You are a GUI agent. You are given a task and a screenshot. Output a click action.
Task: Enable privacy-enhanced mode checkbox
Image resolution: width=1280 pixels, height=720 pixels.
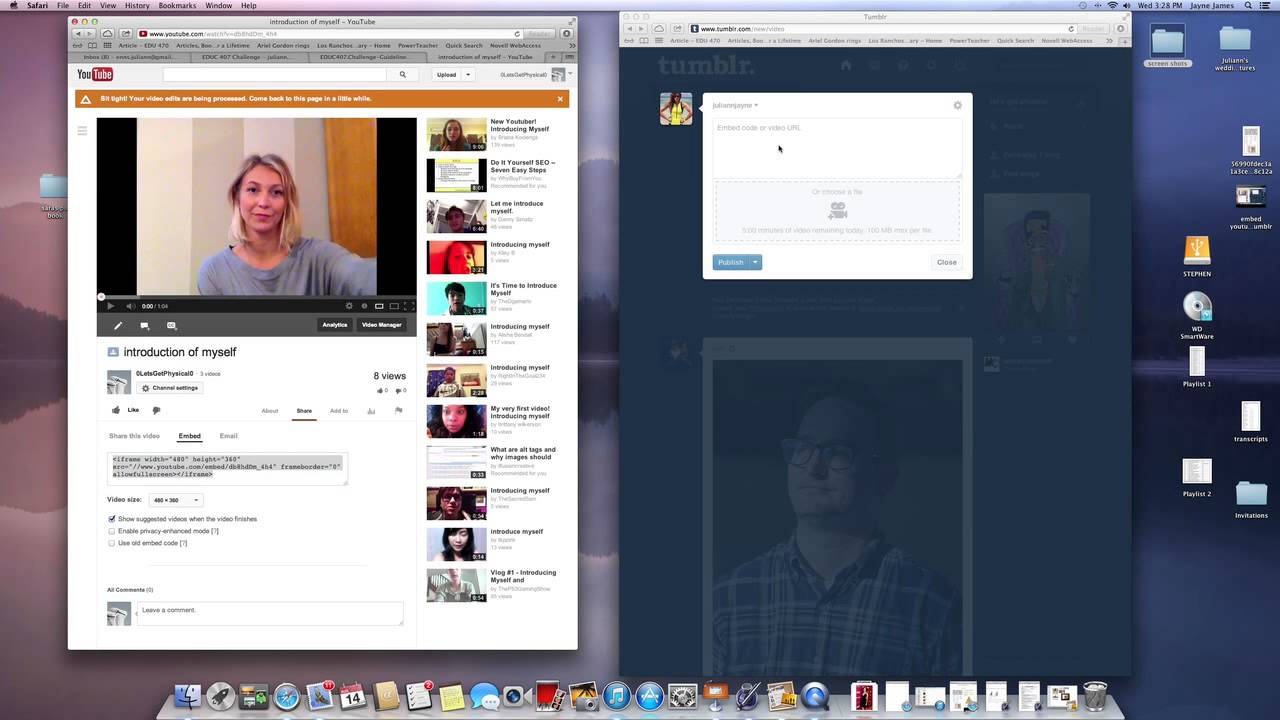click(x=112, y=531)
